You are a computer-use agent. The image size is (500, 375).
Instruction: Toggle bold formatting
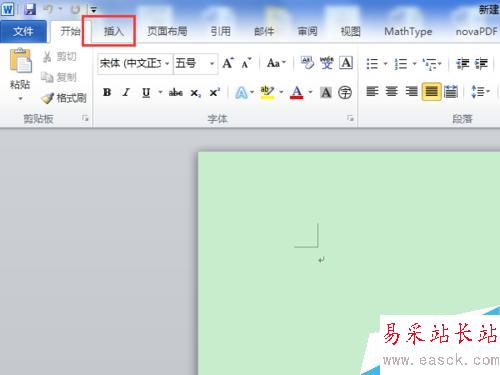click(x=107, y=92)
